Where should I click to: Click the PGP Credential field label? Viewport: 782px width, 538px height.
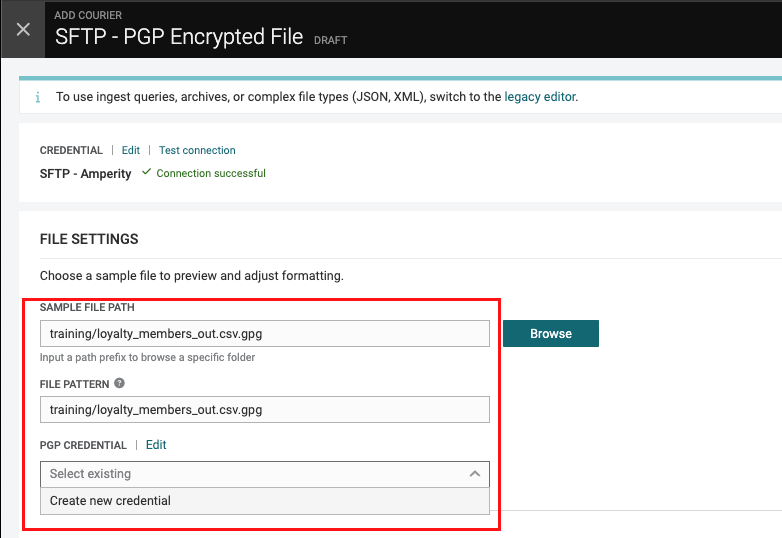[x=83, y=445]
